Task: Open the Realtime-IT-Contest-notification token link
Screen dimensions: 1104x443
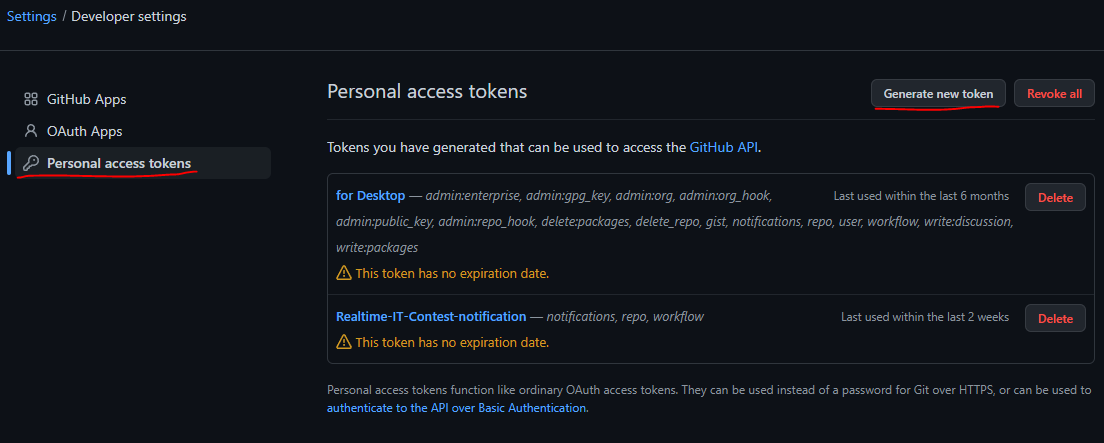Action: point(431,316)
